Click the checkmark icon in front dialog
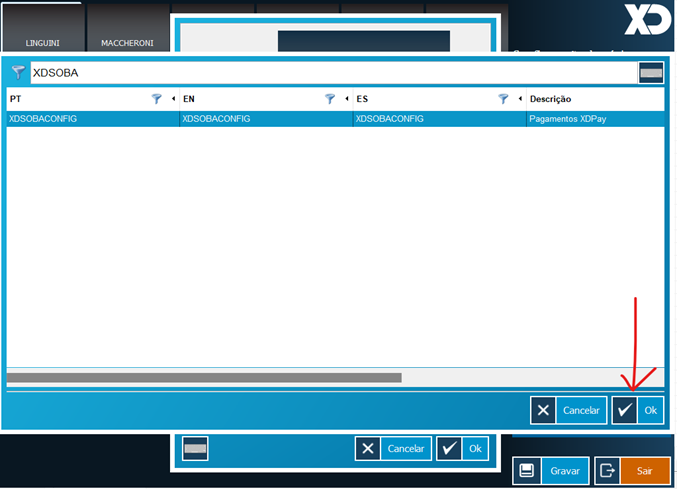Viewport: 677px width, 489px height. pos(624,410)
